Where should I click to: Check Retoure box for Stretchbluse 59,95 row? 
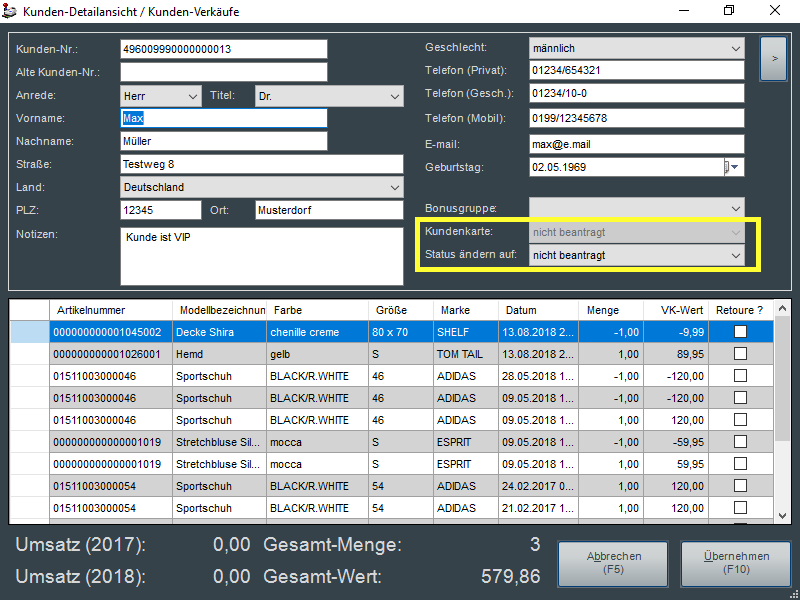click(741, 464)
